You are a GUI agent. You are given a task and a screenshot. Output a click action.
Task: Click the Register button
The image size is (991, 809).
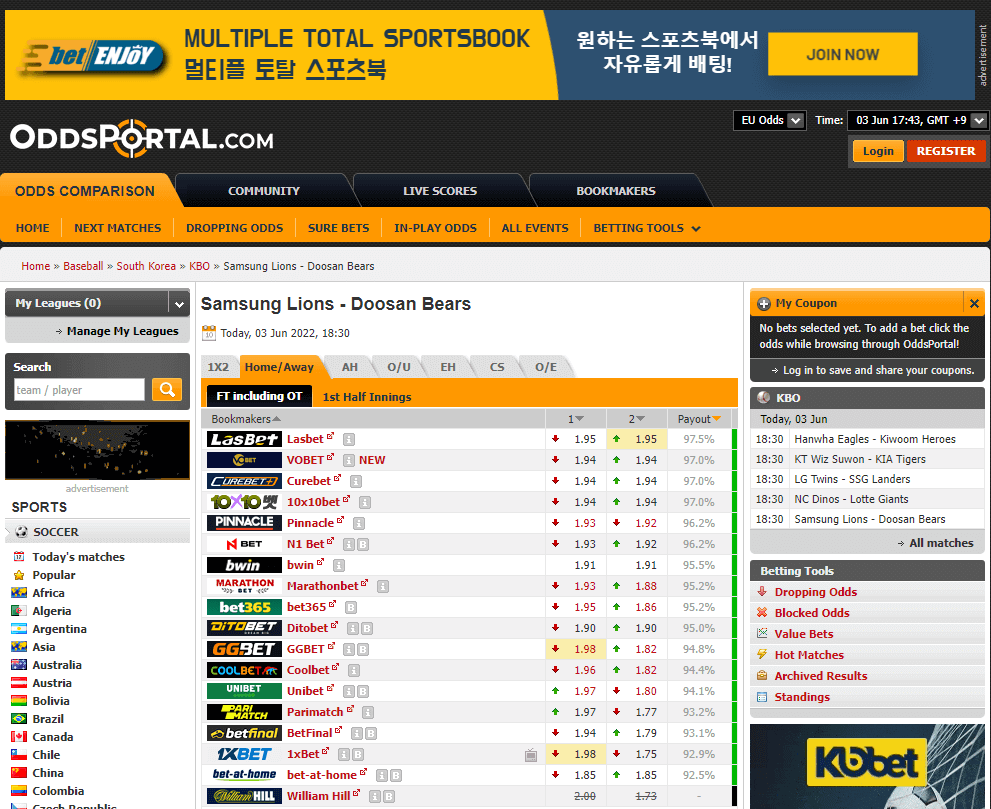[x=946, y=151]
